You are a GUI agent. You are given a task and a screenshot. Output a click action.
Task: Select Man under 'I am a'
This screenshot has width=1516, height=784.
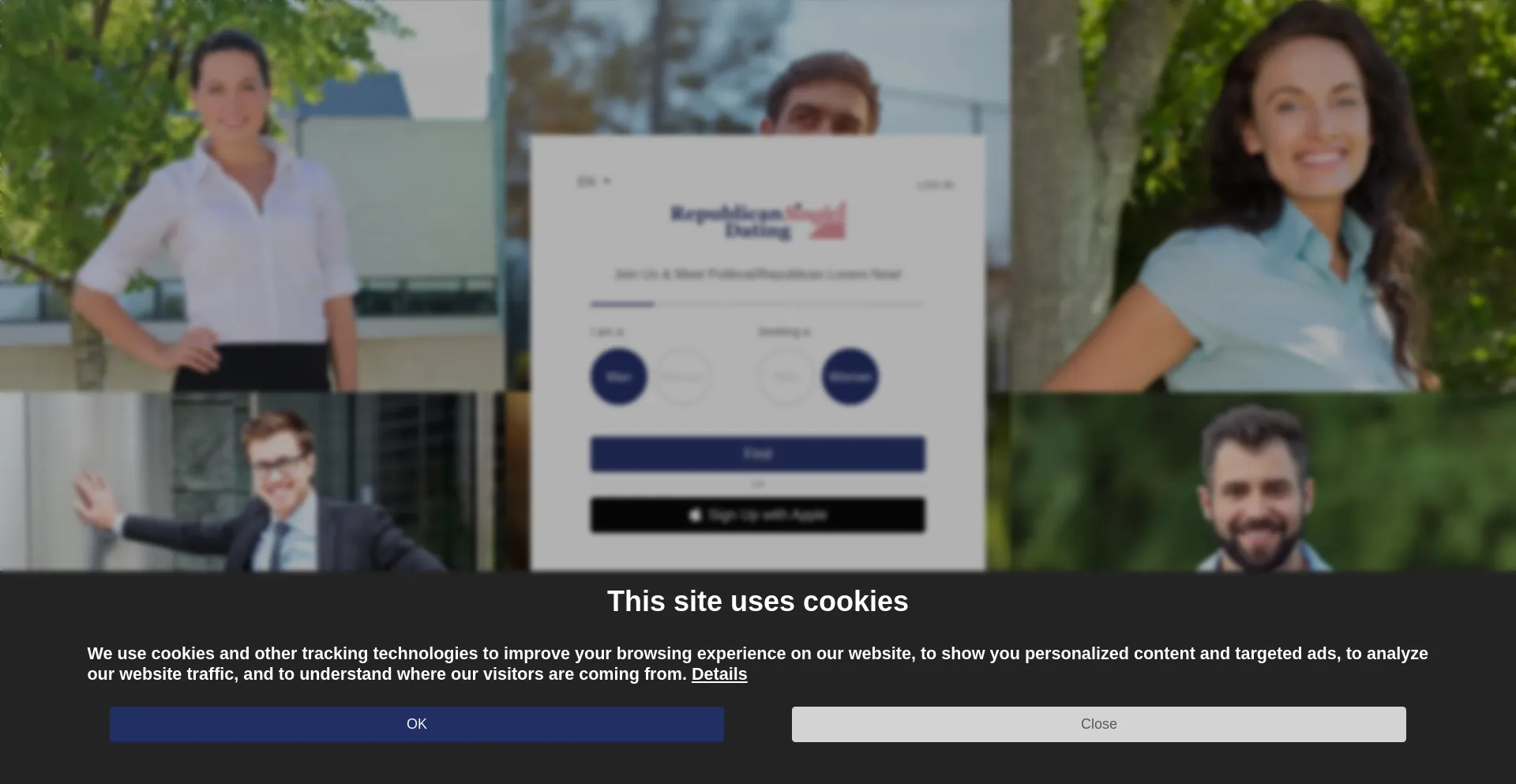click(x=618, y=377)
